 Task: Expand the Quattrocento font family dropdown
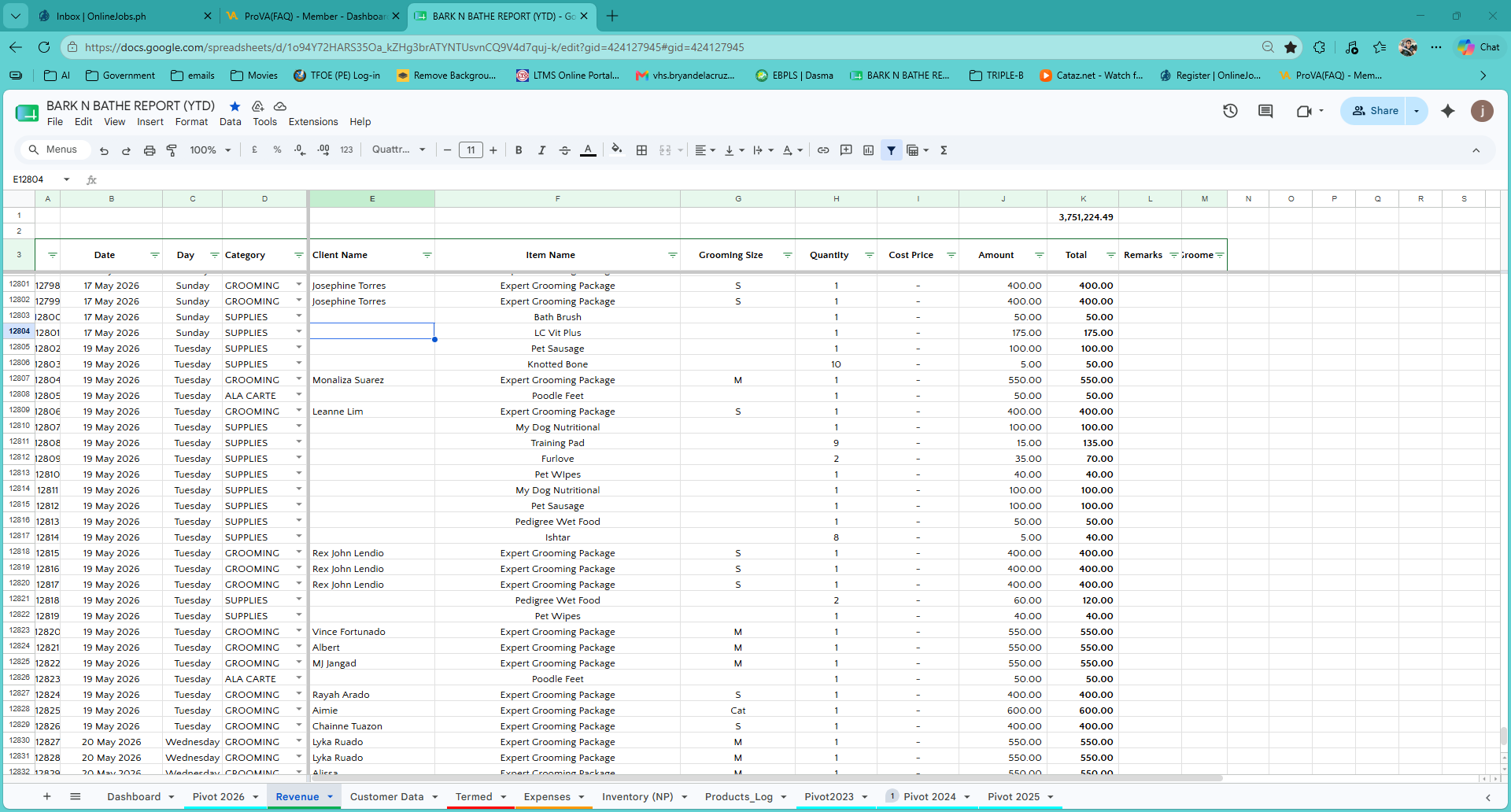point(399,149)
